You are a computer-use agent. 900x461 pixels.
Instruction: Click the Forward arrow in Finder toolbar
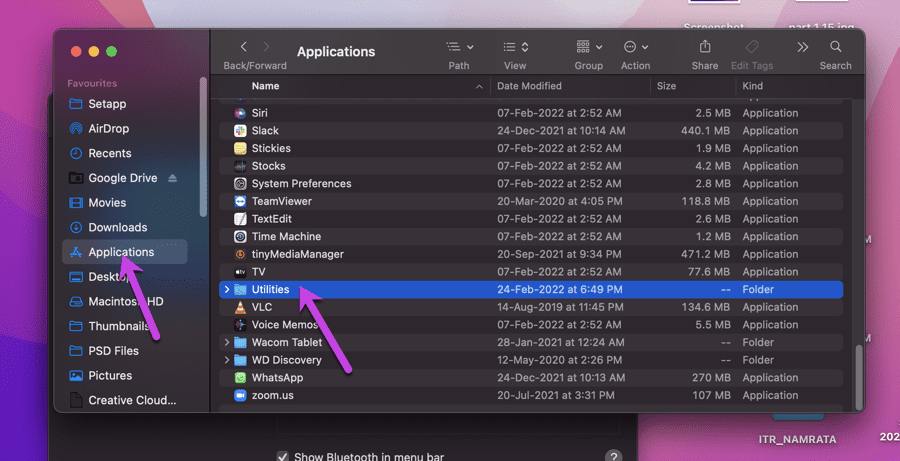(x=266, y=47)
